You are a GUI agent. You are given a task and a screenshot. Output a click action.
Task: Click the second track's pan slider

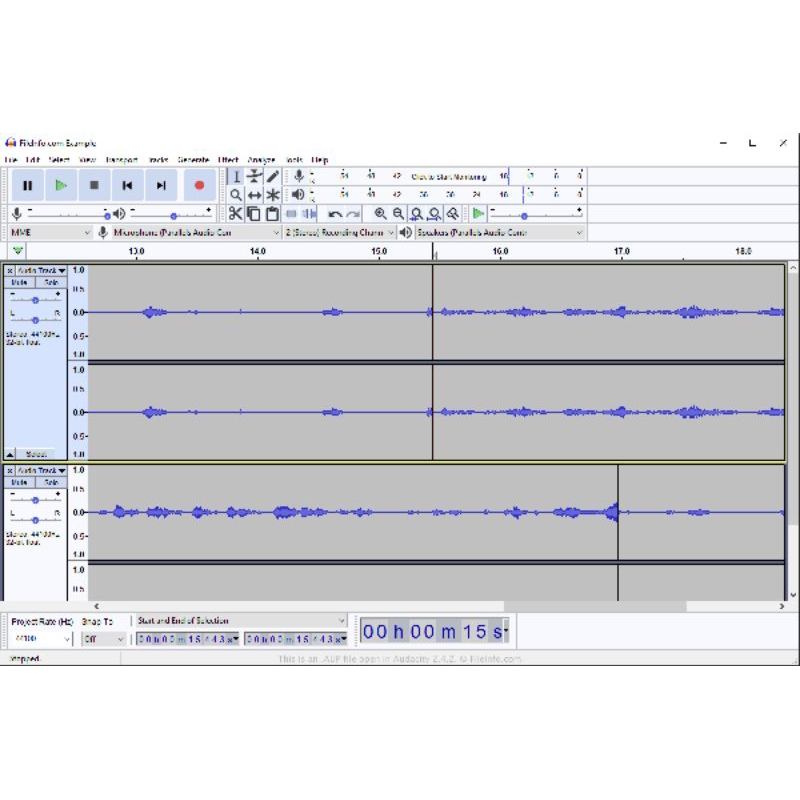coord(35,519)
